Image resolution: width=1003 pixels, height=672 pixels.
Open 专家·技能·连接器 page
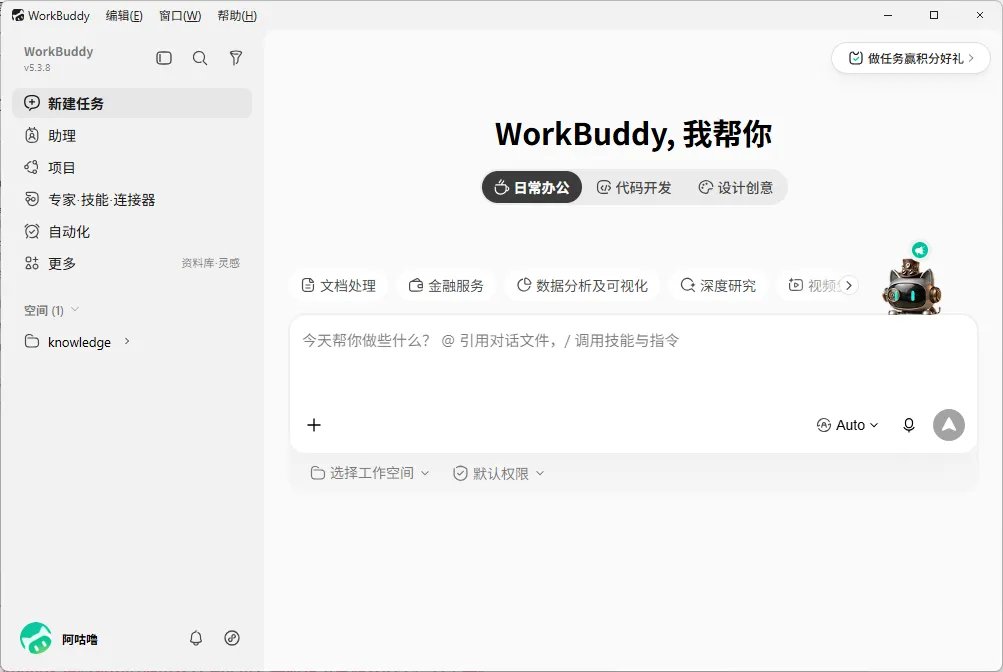click(x=132, y=199)
